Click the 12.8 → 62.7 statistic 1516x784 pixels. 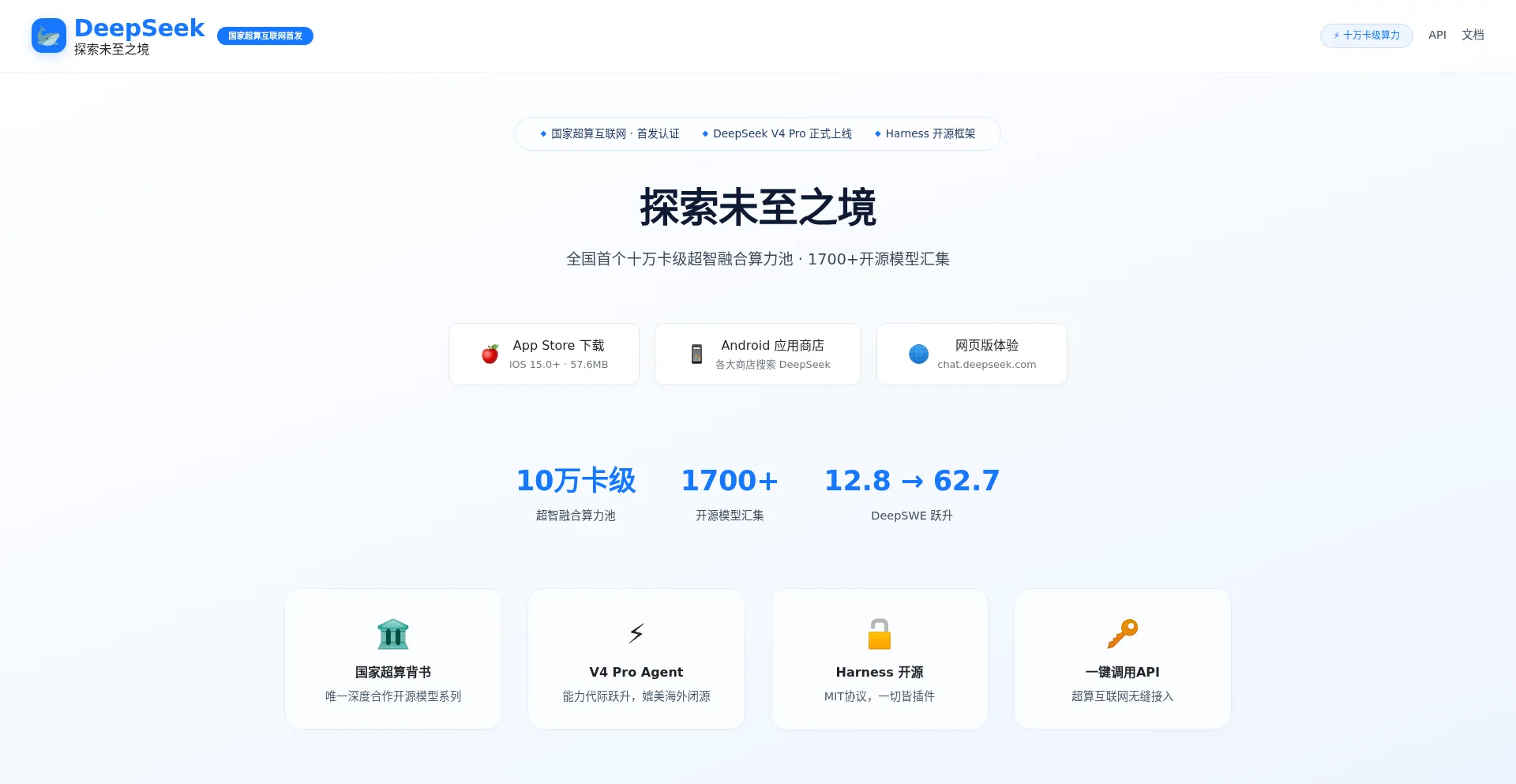[912, 480]
